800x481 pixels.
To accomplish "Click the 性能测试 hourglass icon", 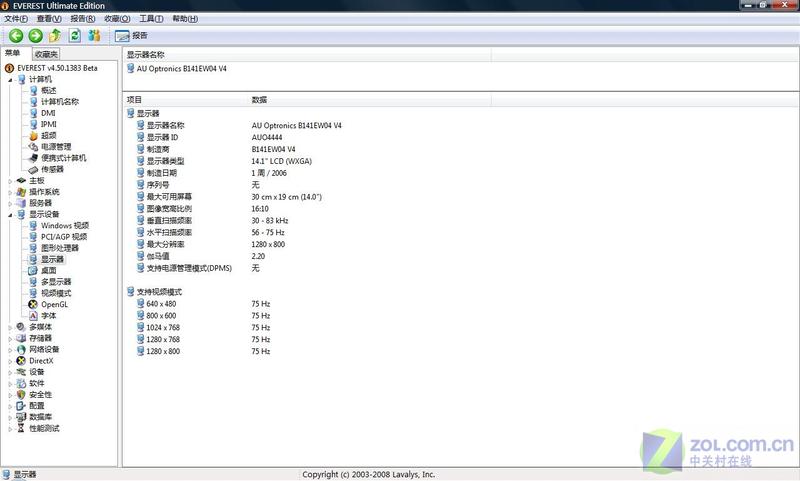I will click(x=21, y=428).
